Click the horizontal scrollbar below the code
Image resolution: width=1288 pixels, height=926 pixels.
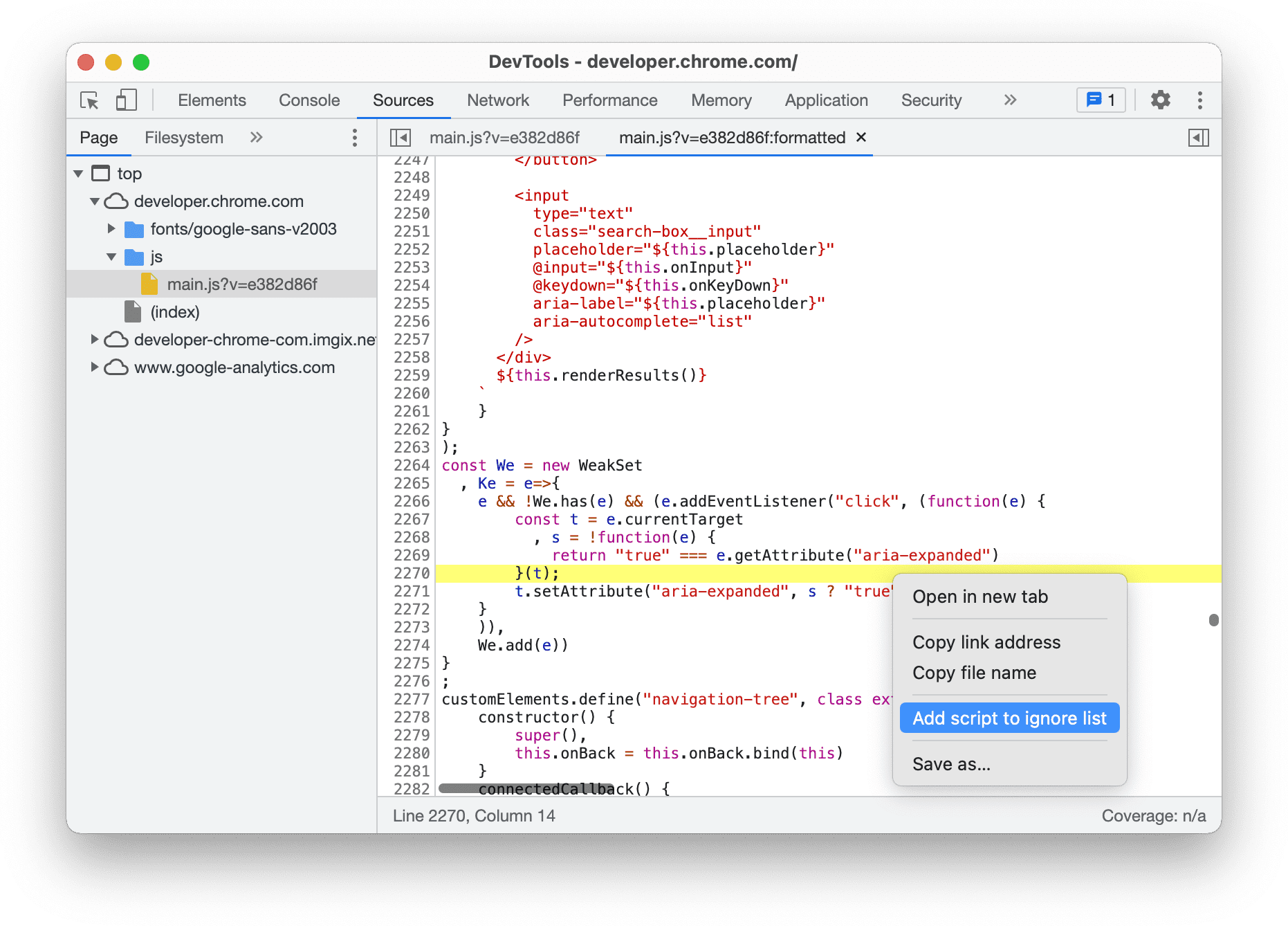point(526,788)
